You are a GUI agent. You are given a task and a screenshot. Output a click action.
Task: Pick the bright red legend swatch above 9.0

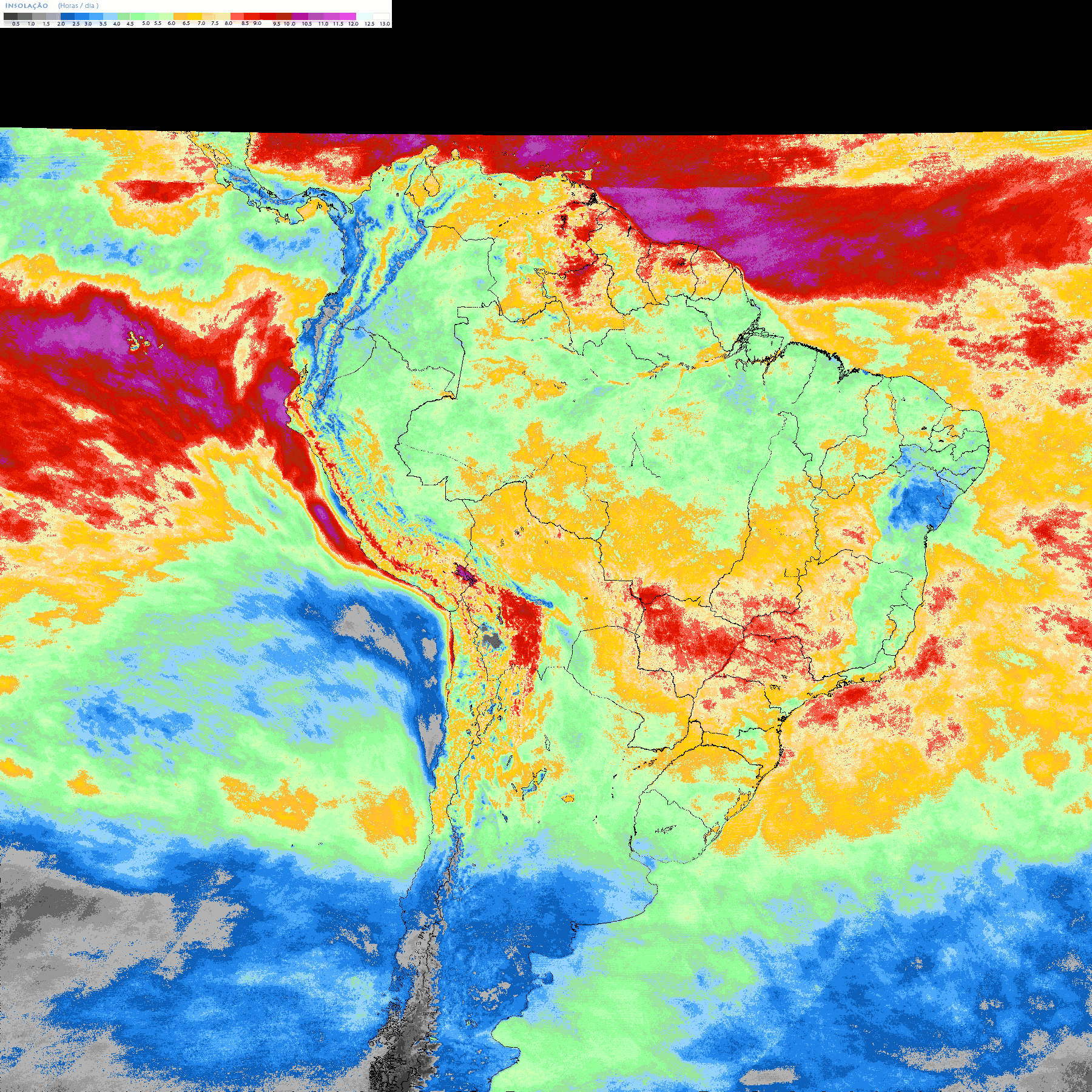tap(252, 16)
